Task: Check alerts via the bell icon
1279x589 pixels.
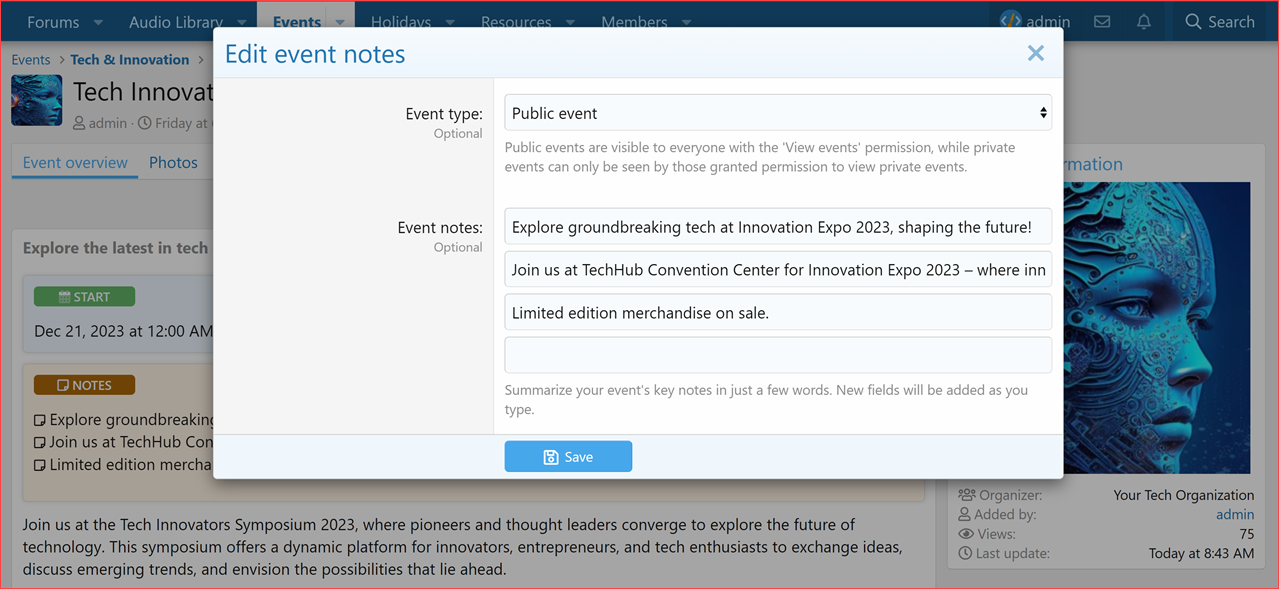Action: (1143, 21)
